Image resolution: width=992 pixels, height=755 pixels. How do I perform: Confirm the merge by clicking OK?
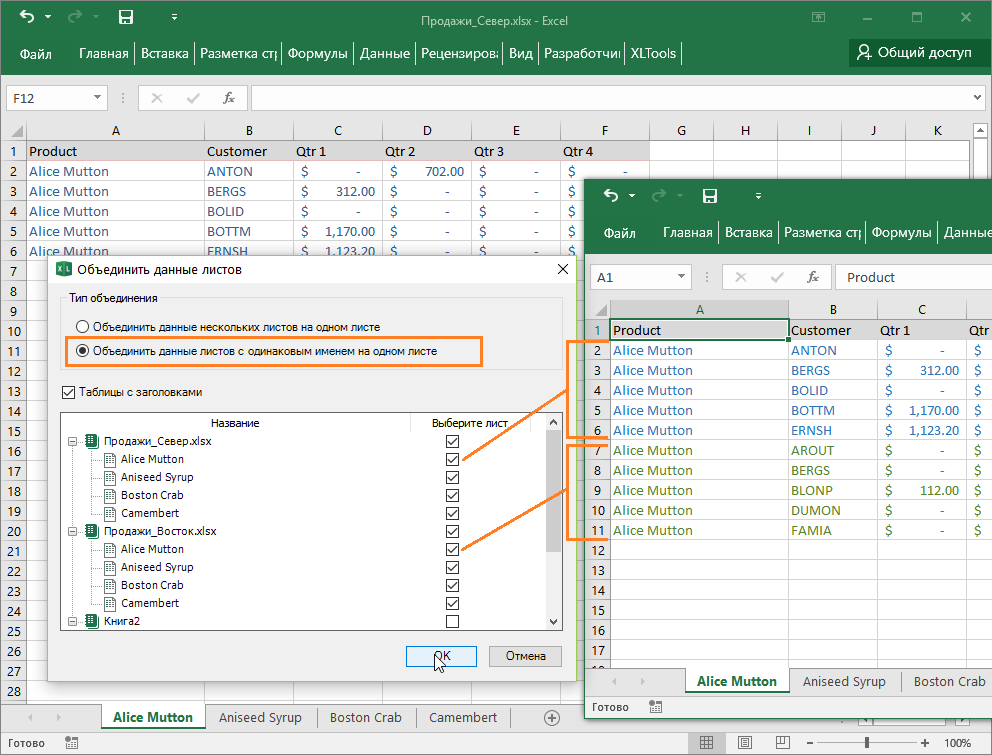[x=440, y=656]
